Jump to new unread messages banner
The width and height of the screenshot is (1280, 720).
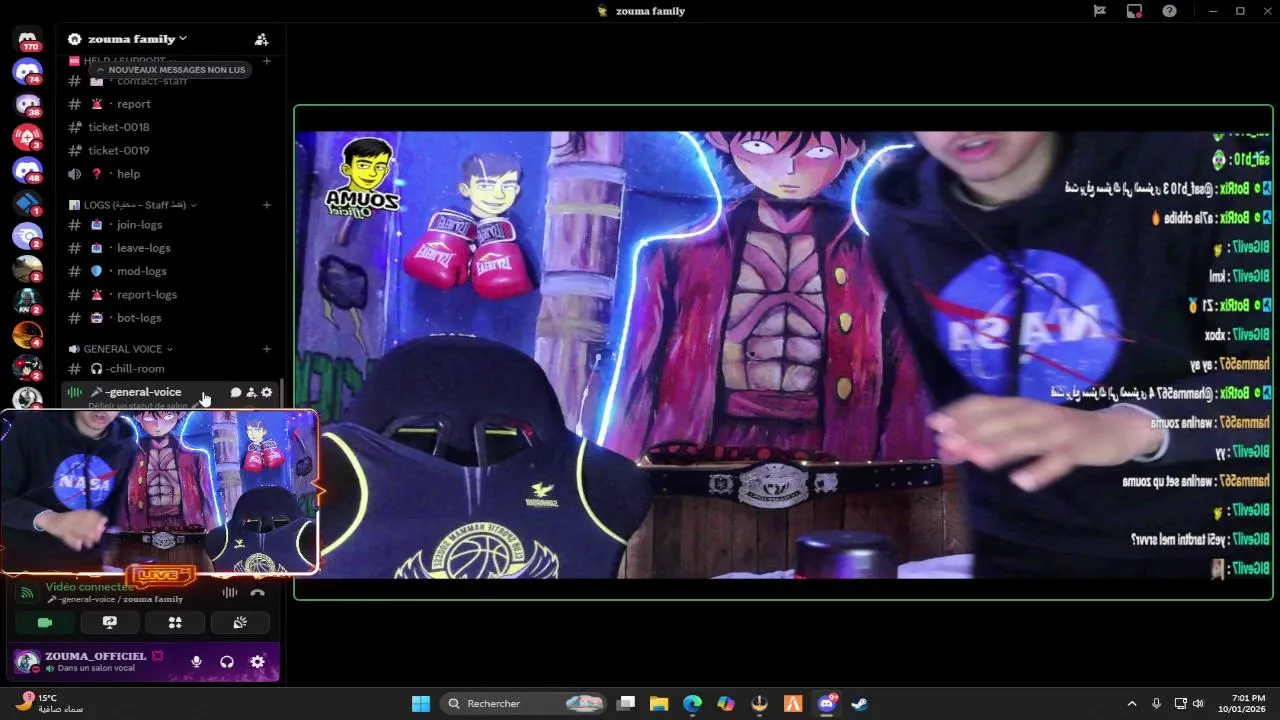(169, 70)
